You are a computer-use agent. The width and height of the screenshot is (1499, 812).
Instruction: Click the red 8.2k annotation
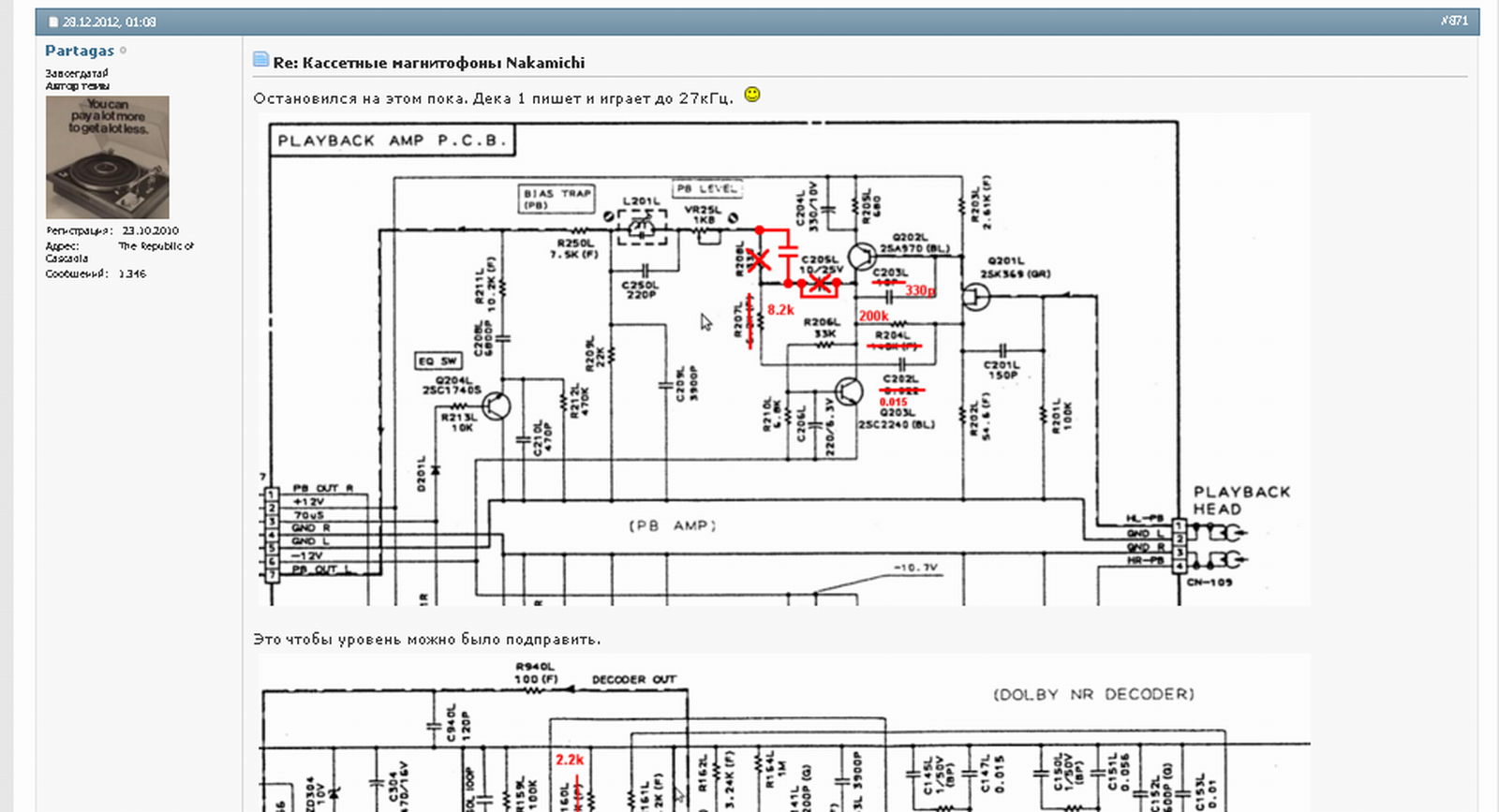coord(780,310)
